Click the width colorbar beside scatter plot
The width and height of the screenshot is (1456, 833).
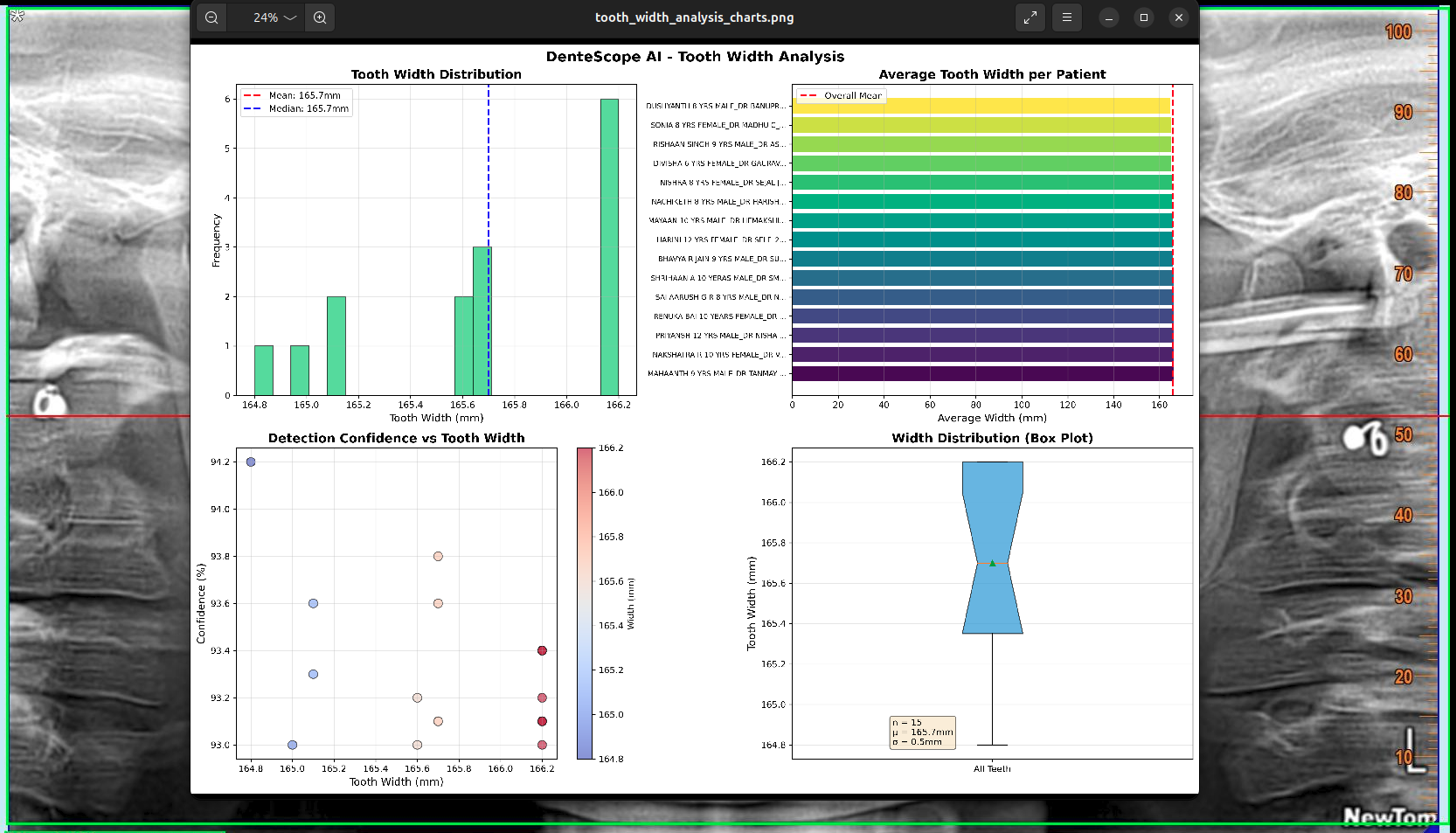click(x=585, y=603)
